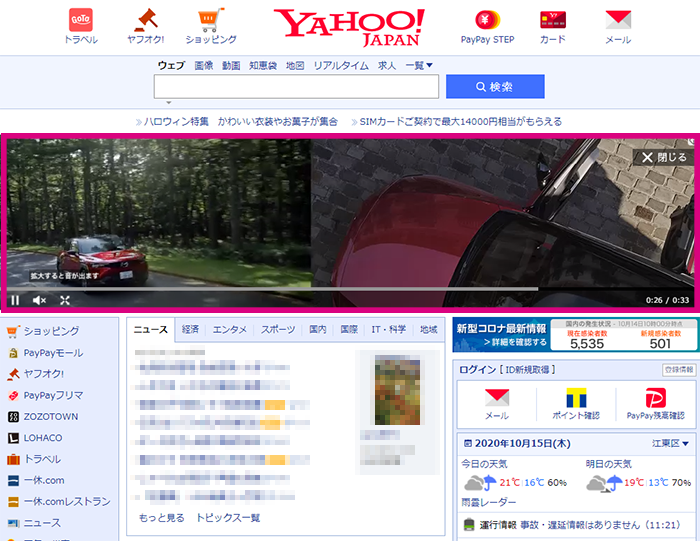
Task: Click the news article thumbnail image
Action: (x=397, y=390)
